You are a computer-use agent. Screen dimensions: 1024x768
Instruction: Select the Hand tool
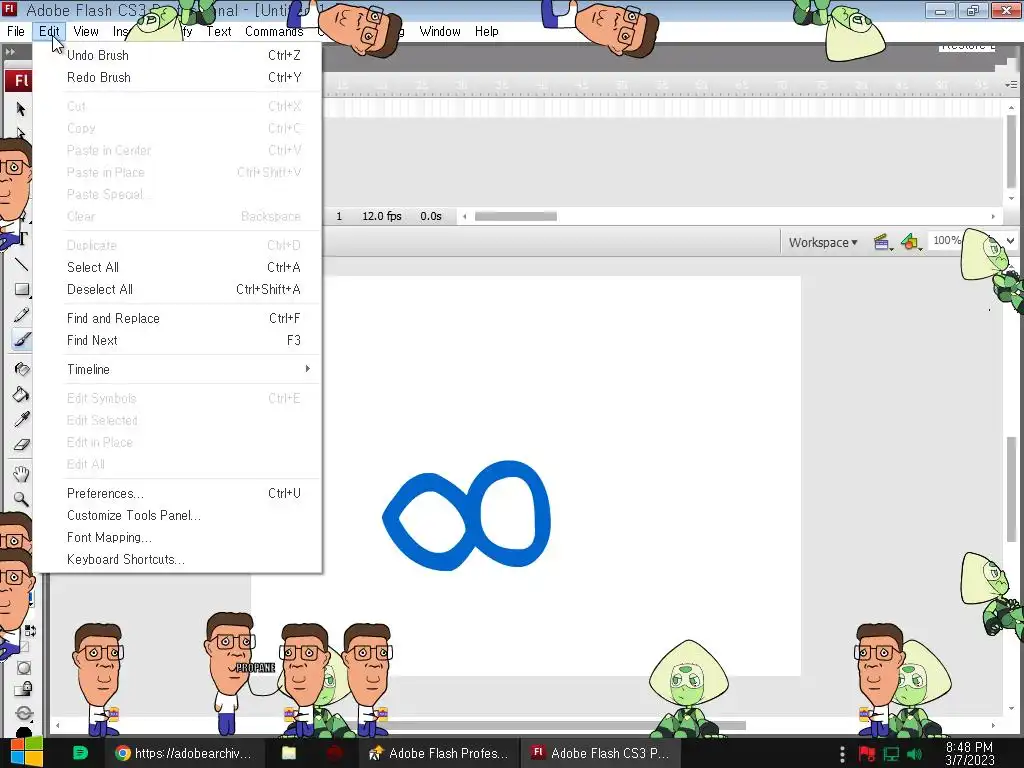pyautogui.click(x=22, y=473)
